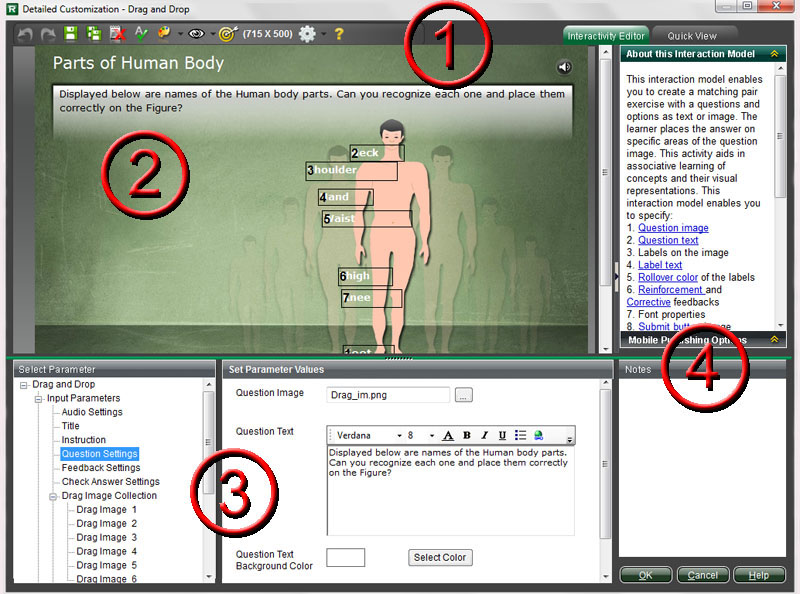Toggle italic formatting in Question Text toolbar
Screen dimensions: 800x594
pyautogui.click(x=484, y=435)
